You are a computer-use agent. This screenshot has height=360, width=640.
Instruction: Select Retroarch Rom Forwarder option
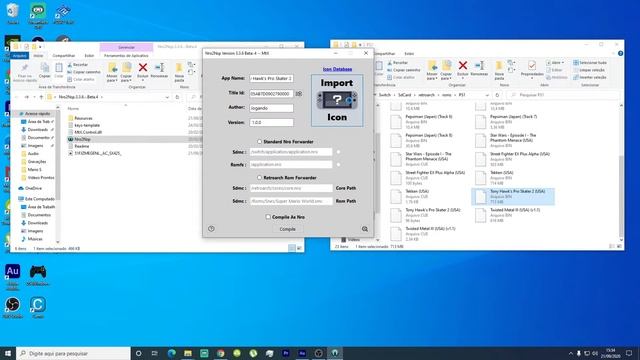pos(259,178)
